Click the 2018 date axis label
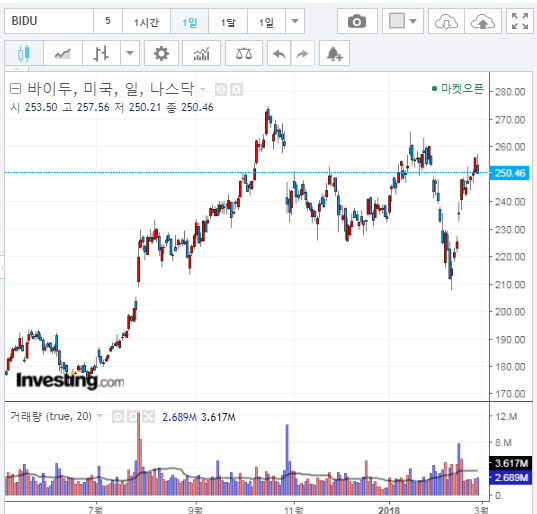This screenshot has width=537, height=514. (389, 510)
